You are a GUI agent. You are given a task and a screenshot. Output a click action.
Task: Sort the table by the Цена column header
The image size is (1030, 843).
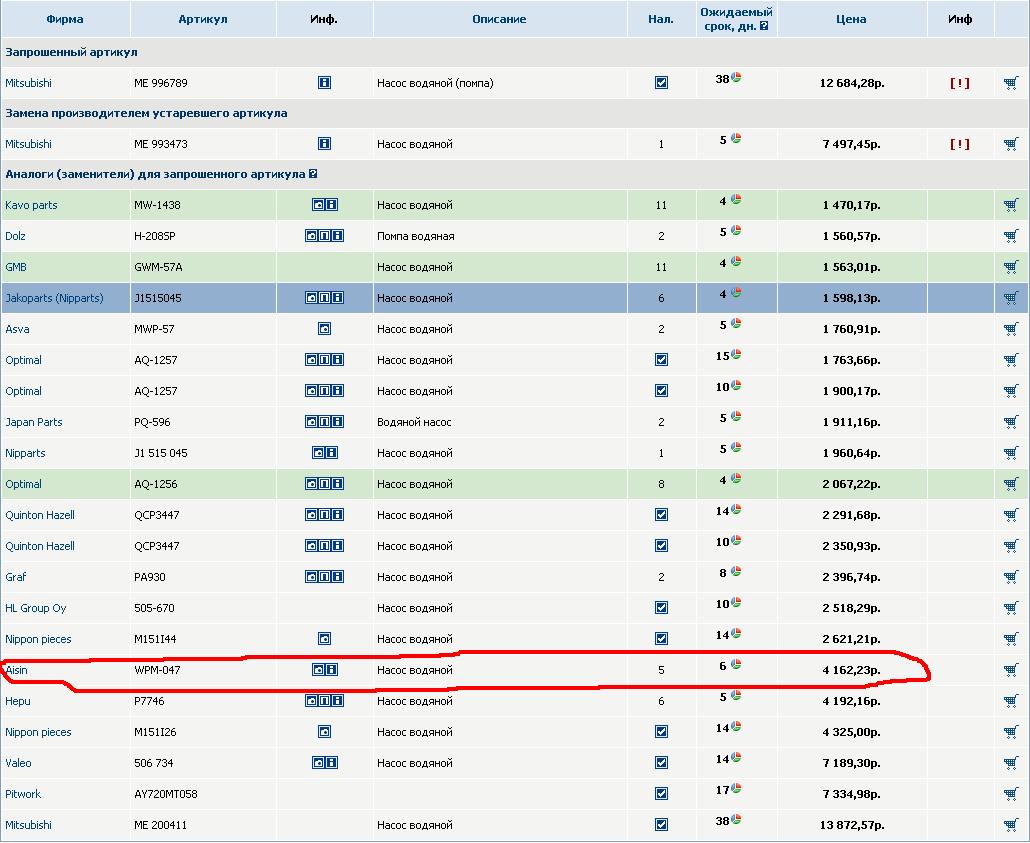(x=850, y=19)
